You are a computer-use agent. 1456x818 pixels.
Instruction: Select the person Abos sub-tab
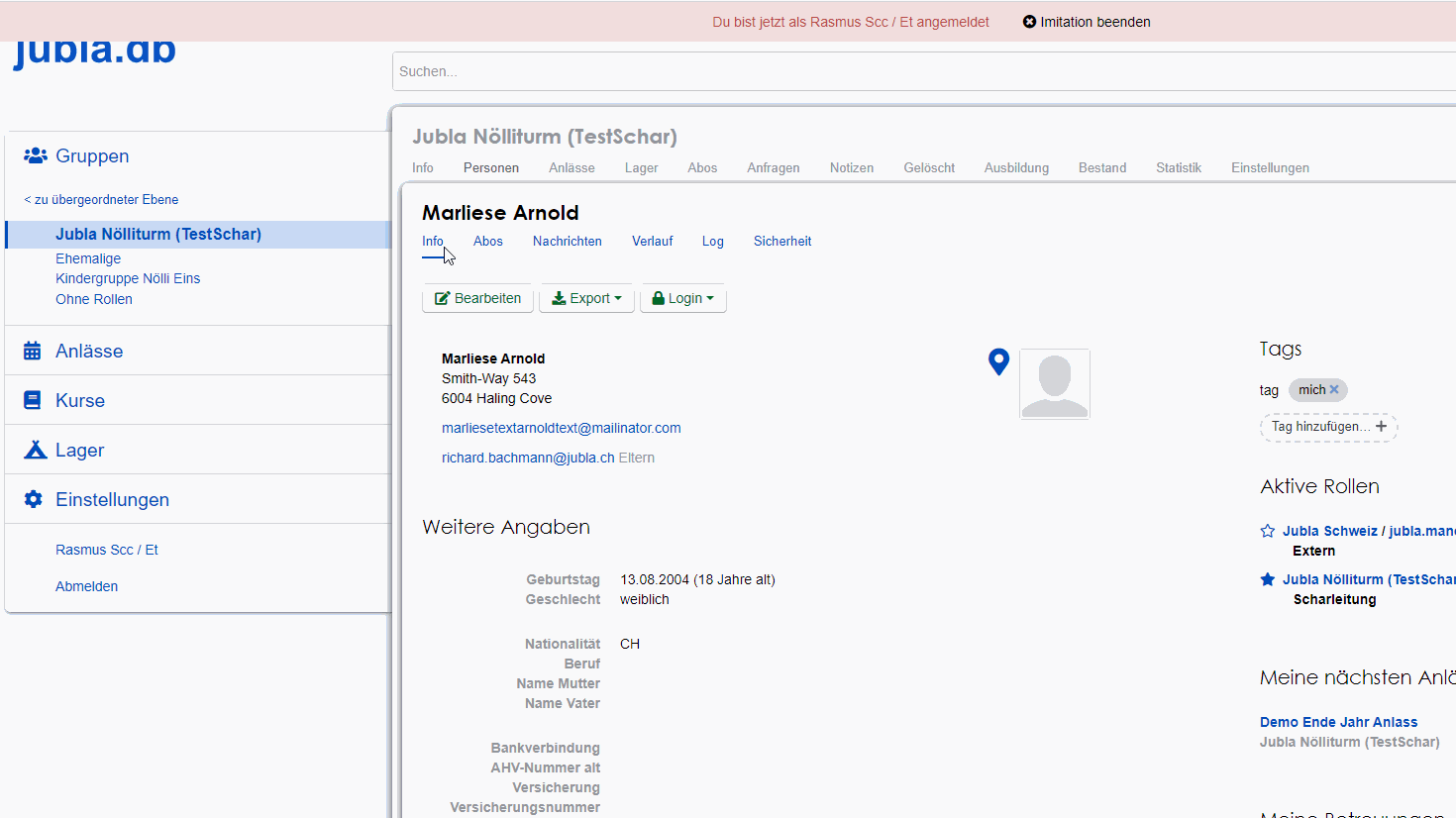point(488,241)
